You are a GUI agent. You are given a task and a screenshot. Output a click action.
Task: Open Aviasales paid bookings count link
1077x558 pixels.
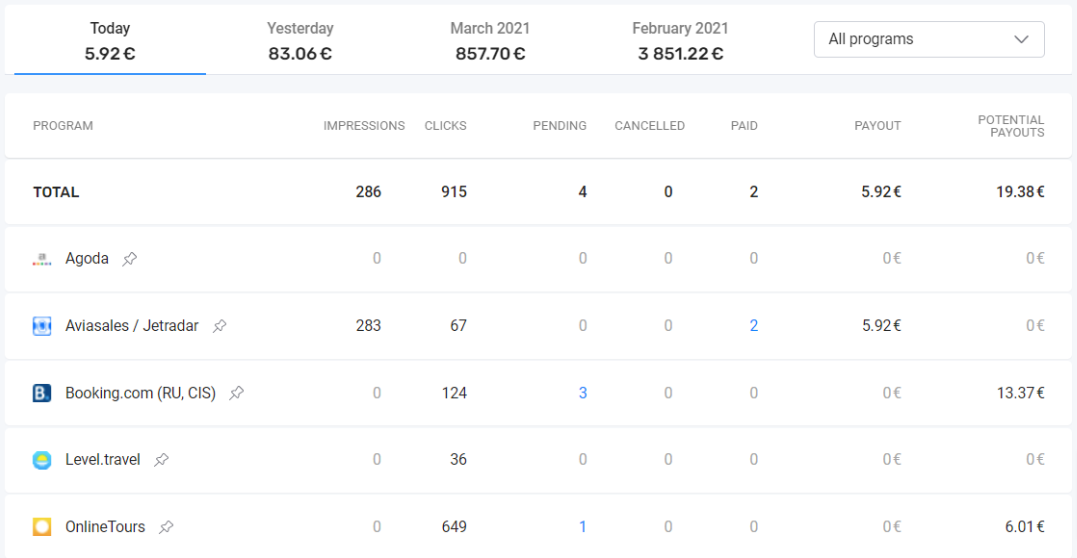(x=754, y=326)
